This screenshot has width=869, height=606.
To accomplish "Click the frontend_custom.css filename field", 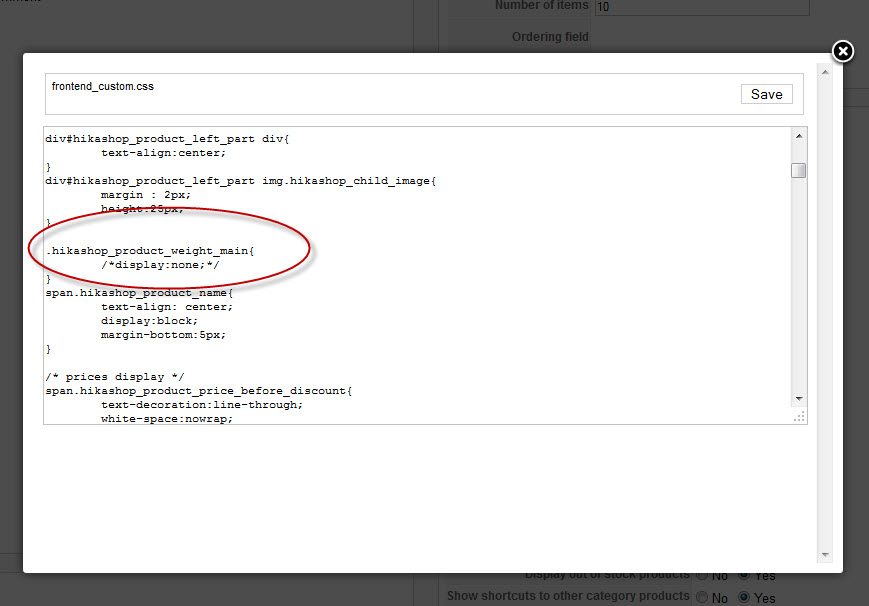I will (103, 86).
